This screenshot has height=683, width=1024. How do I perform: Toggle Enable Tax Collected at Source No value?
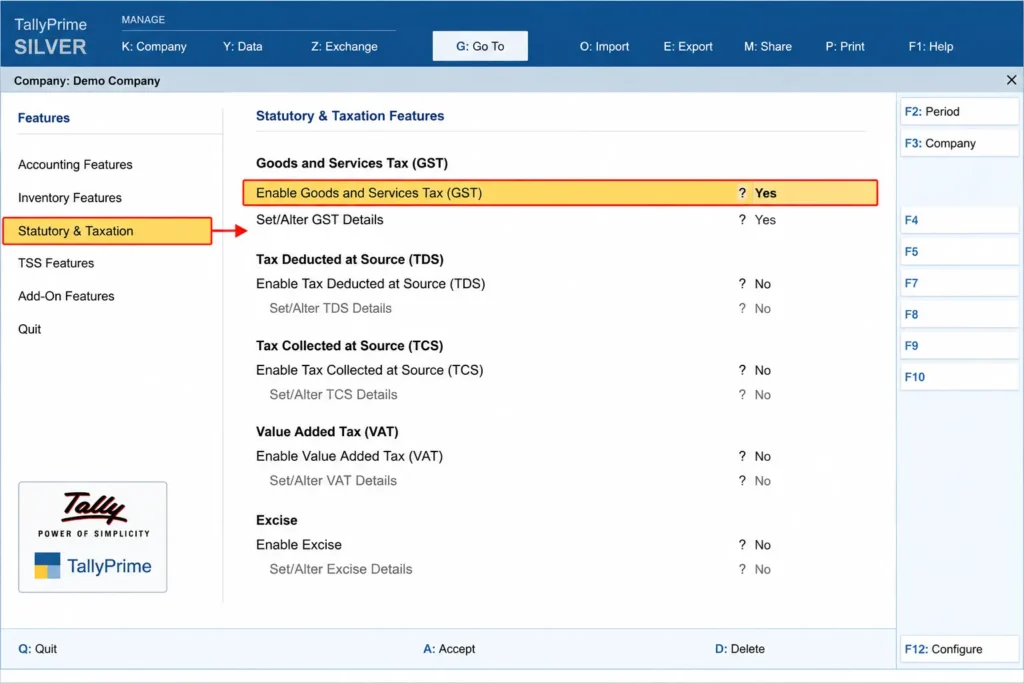pos(762,370)
